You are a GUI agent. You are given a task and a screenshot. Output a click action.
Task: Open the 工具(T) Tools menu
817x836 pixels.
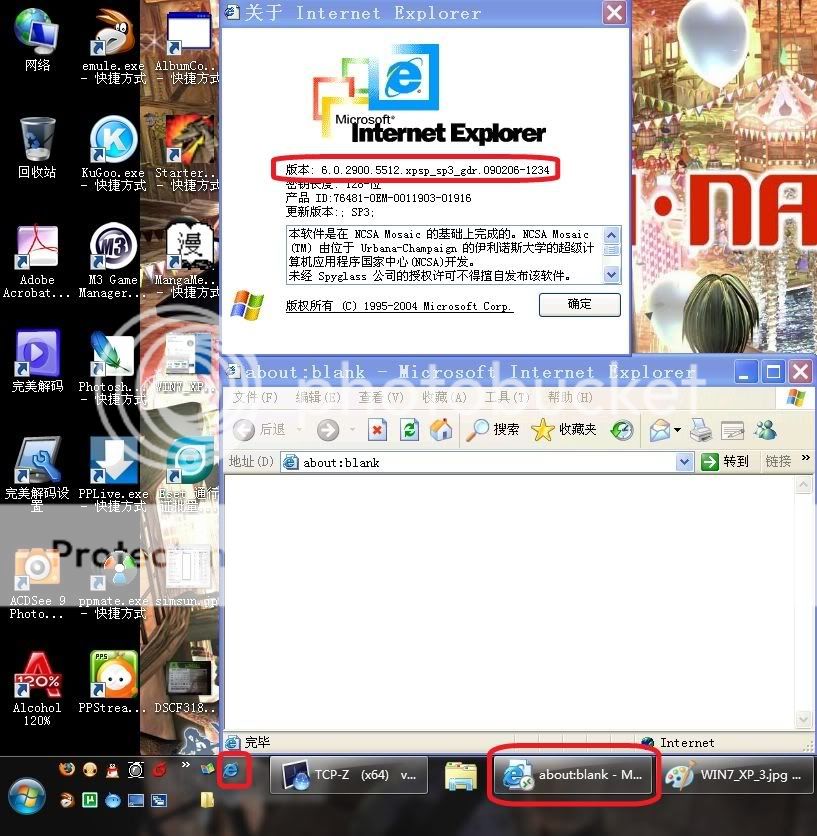pyautogui.click(x=507, y=397)
